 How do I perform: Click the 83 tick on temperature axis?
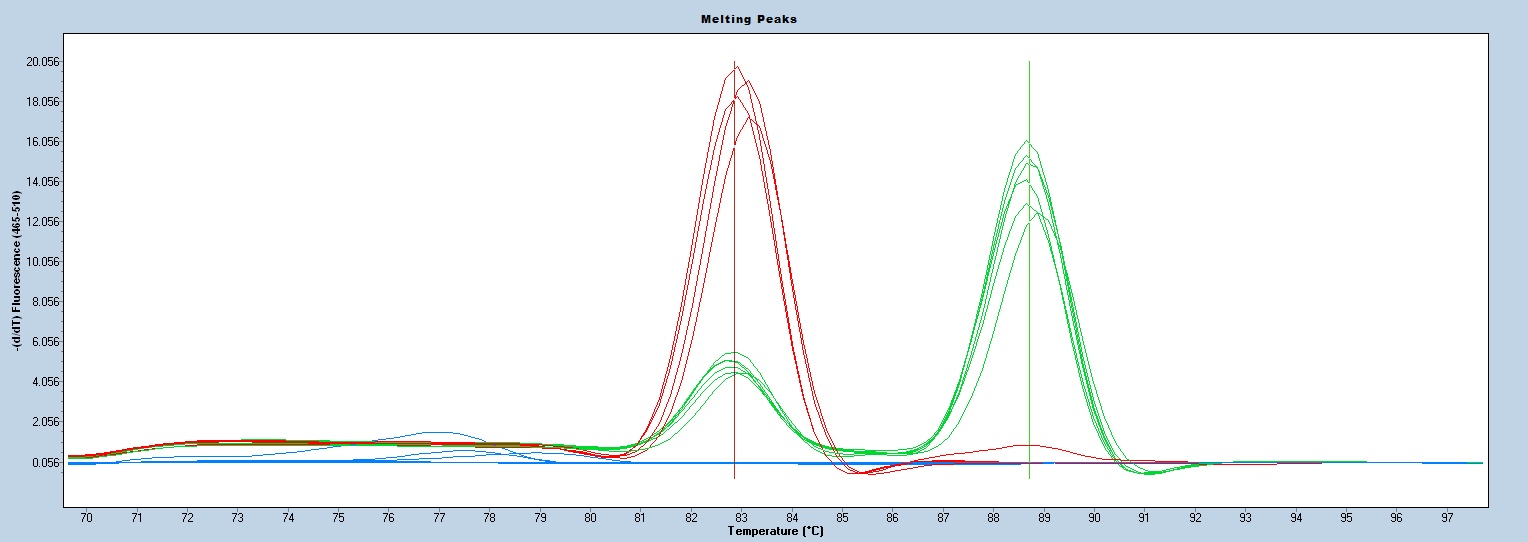(x=741, y=517)
